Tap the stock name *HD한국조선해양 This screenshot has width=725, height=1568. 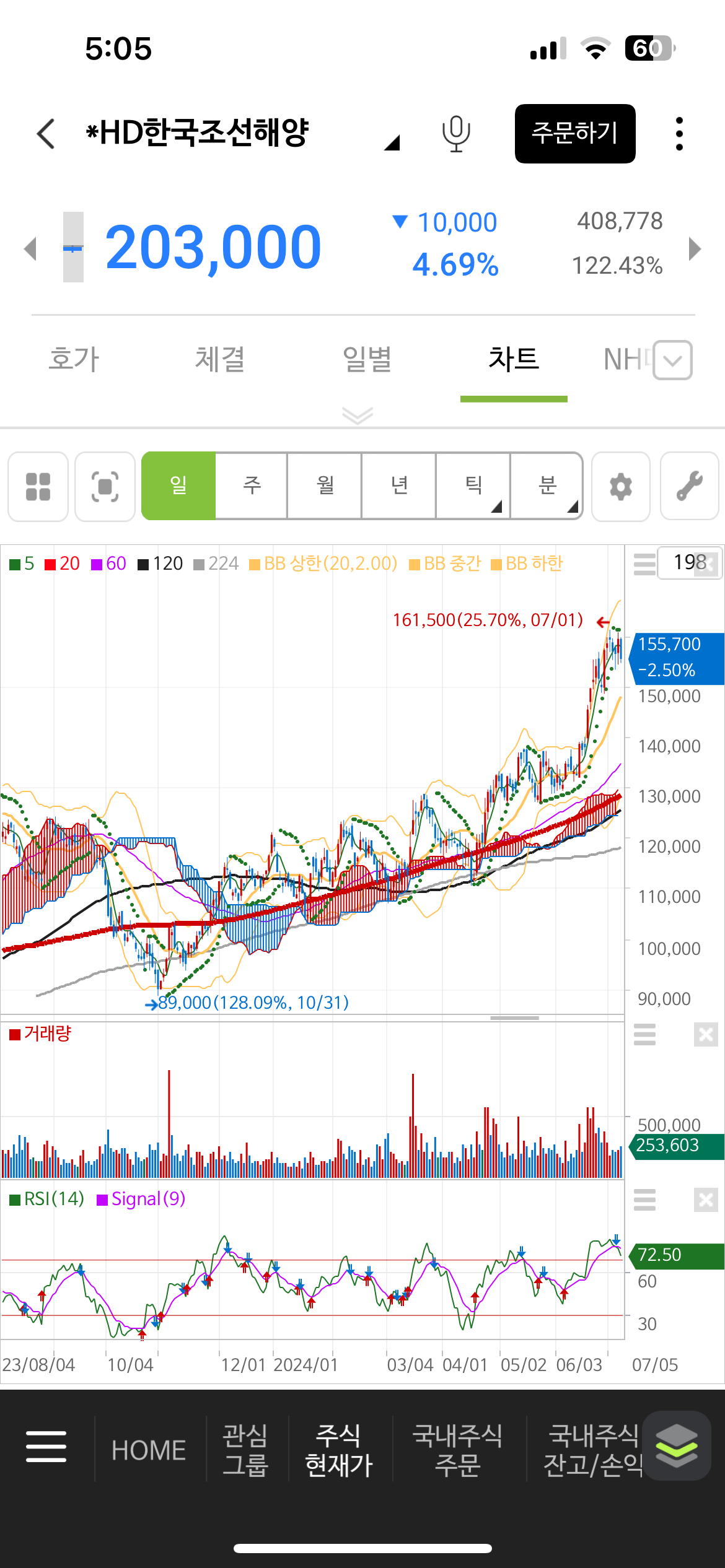(197, 133)
